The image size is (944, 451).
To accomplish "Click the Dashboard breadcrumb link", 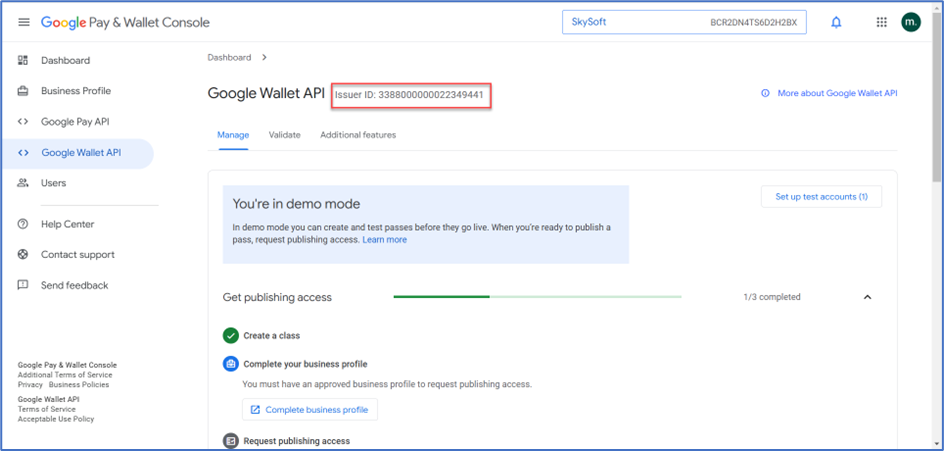I will click(x=229, y=58).
